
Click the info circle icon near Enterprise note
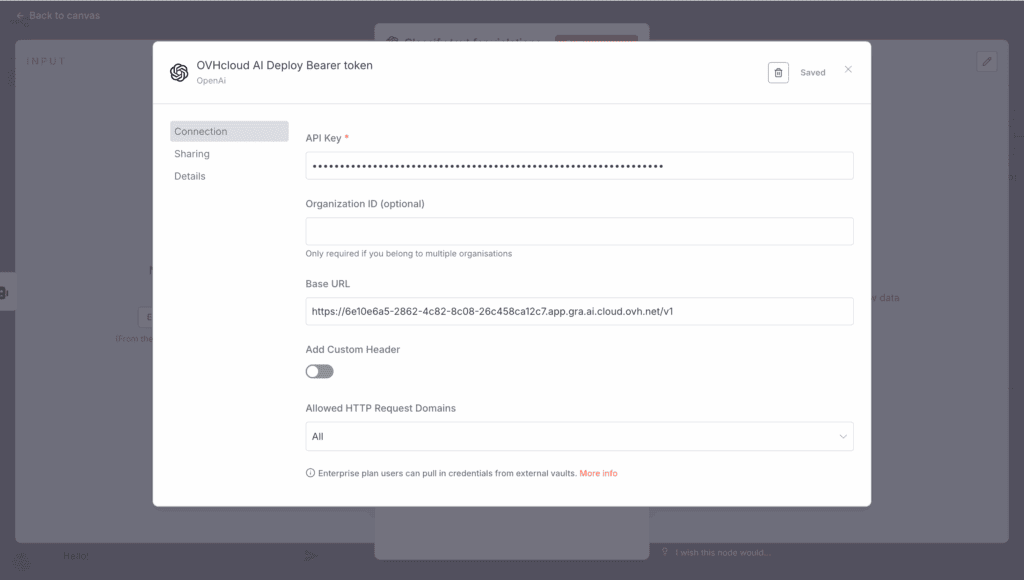tap(310, 473)
